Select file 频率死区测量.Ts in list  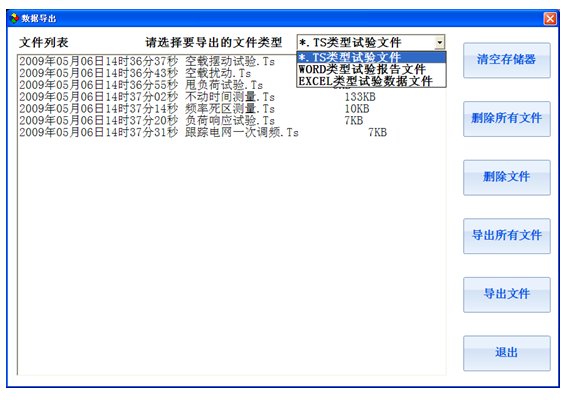coord(231,108)
